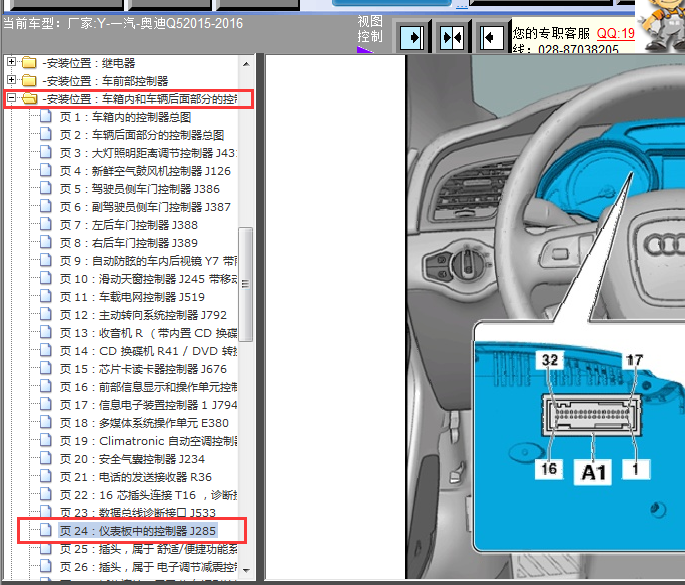Viewport: 685px width, 585px height.
Task: Click the page icon beside 页 24
Action: [x=45, y=530]
